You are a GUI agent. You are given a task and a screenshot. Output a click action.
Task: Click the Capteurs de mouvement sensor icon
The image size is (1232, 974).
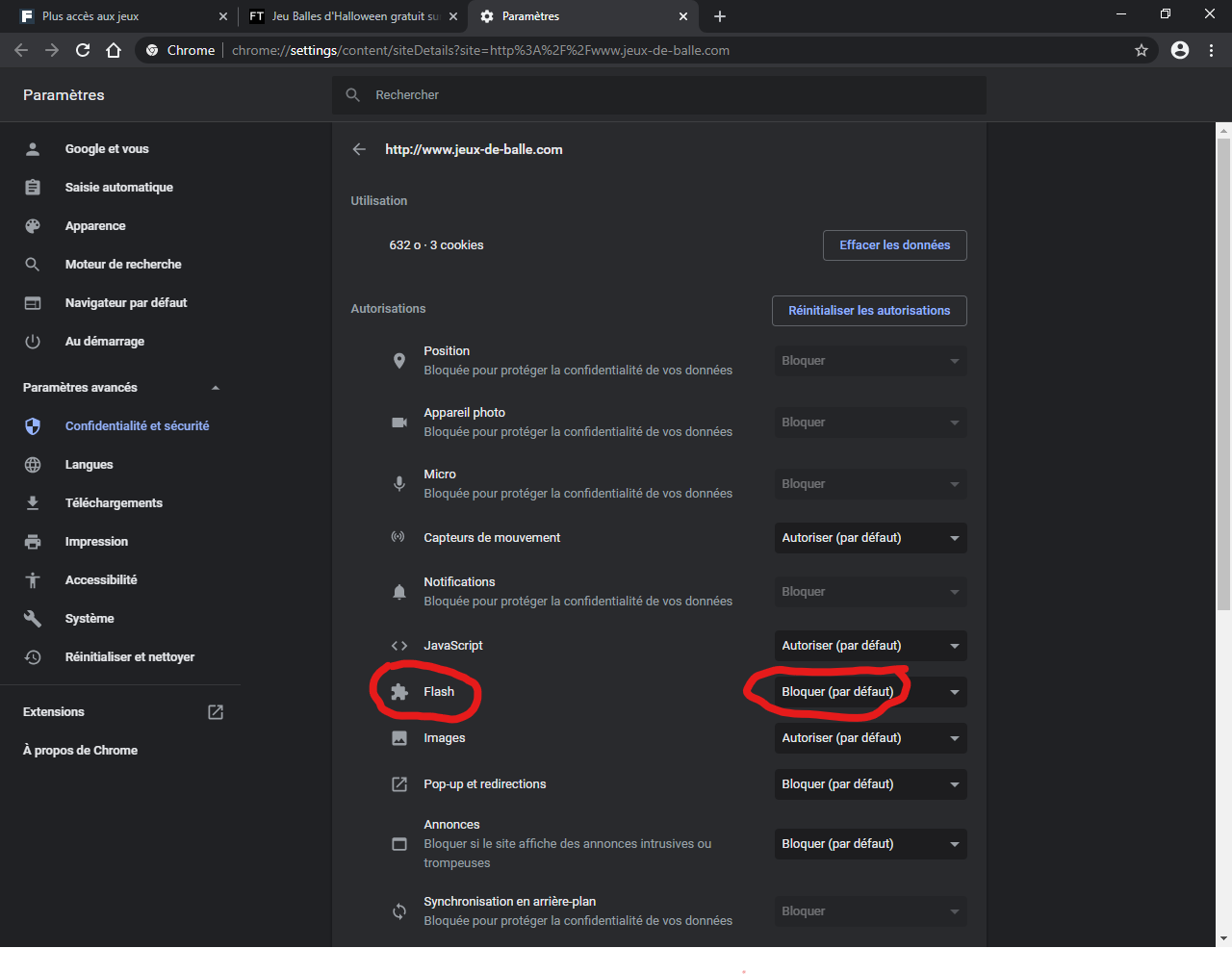398,537
